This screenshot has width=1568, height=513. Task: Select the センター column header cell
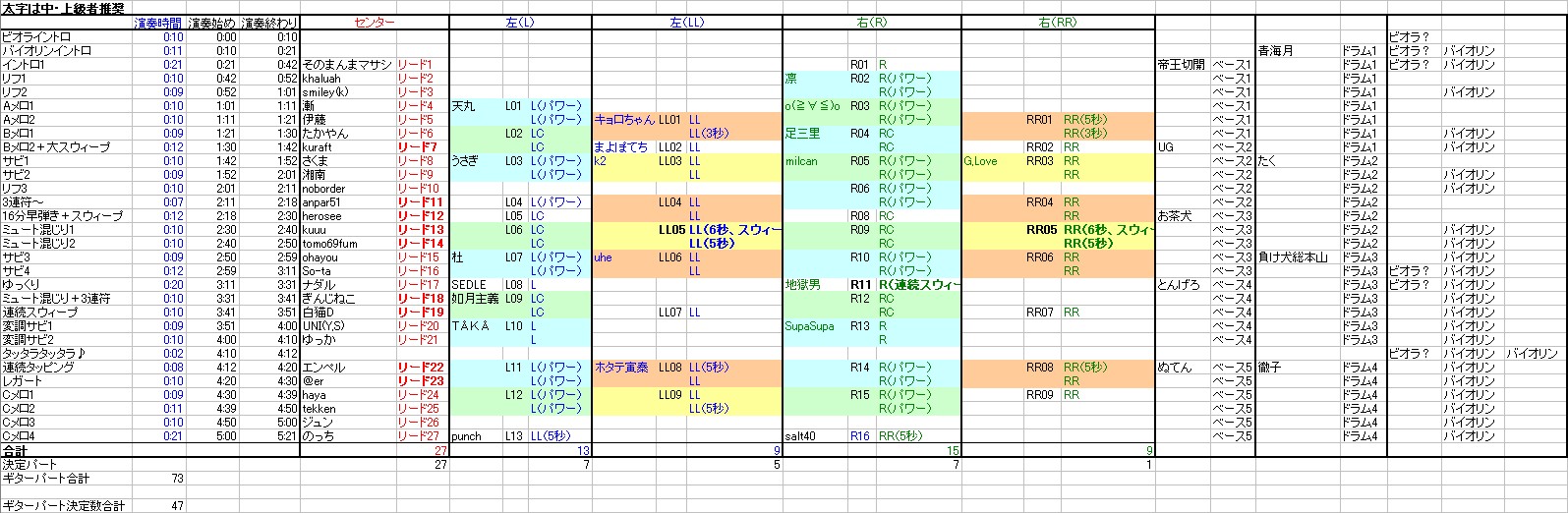pyautogui.click(x=374, y=23)
